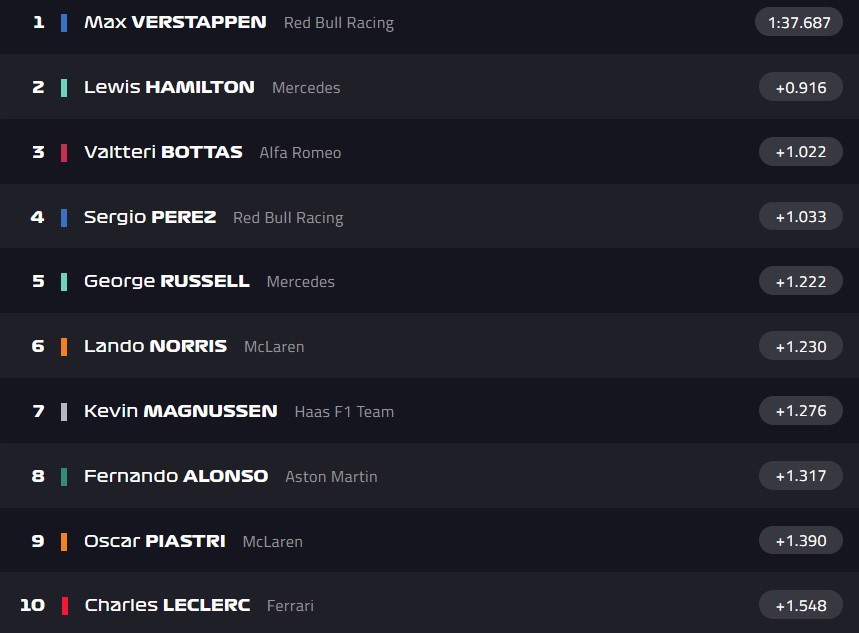The height and width of the screenshot is (633, 859).
Task: Click the +1.276 gap pill for Magnussen
Action: pyautogui.click(x=800, y=411)
